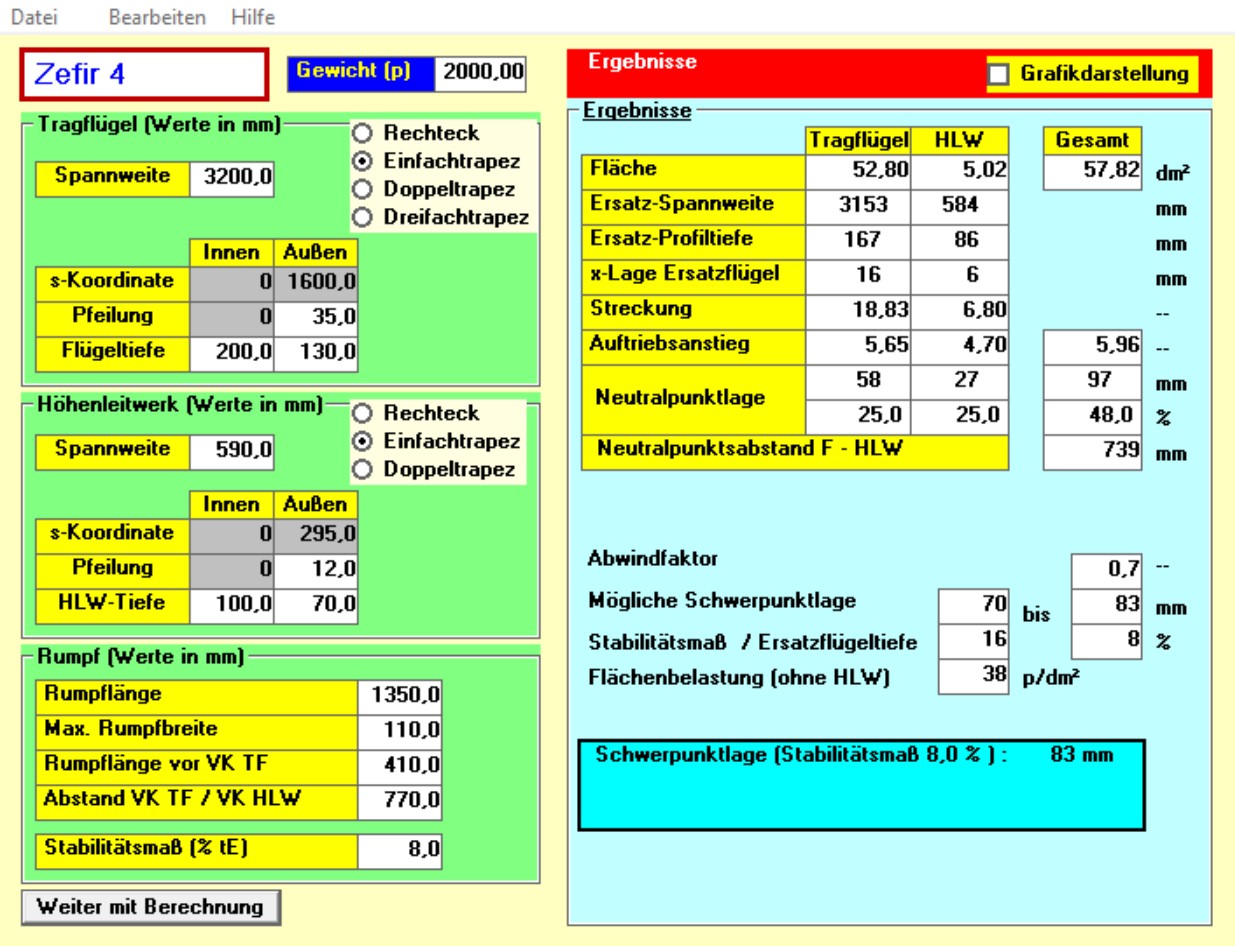The image size is (1235, 946).
Task: Click the Abwindfaktor value field
Action: [1107, 569]
